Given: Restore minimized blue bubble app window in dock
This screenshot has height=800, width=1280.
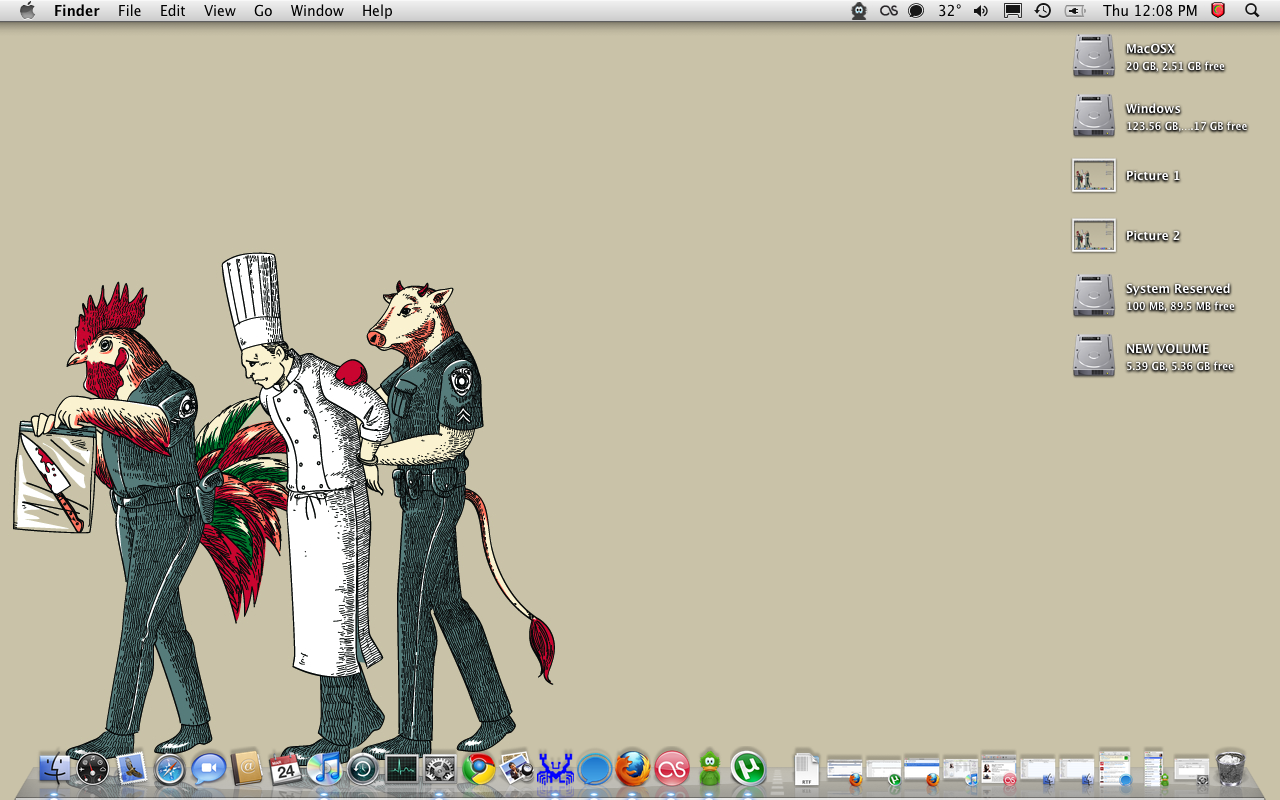Looking at the screenshot, I should pyautogui.click(x=1115, y=769).
